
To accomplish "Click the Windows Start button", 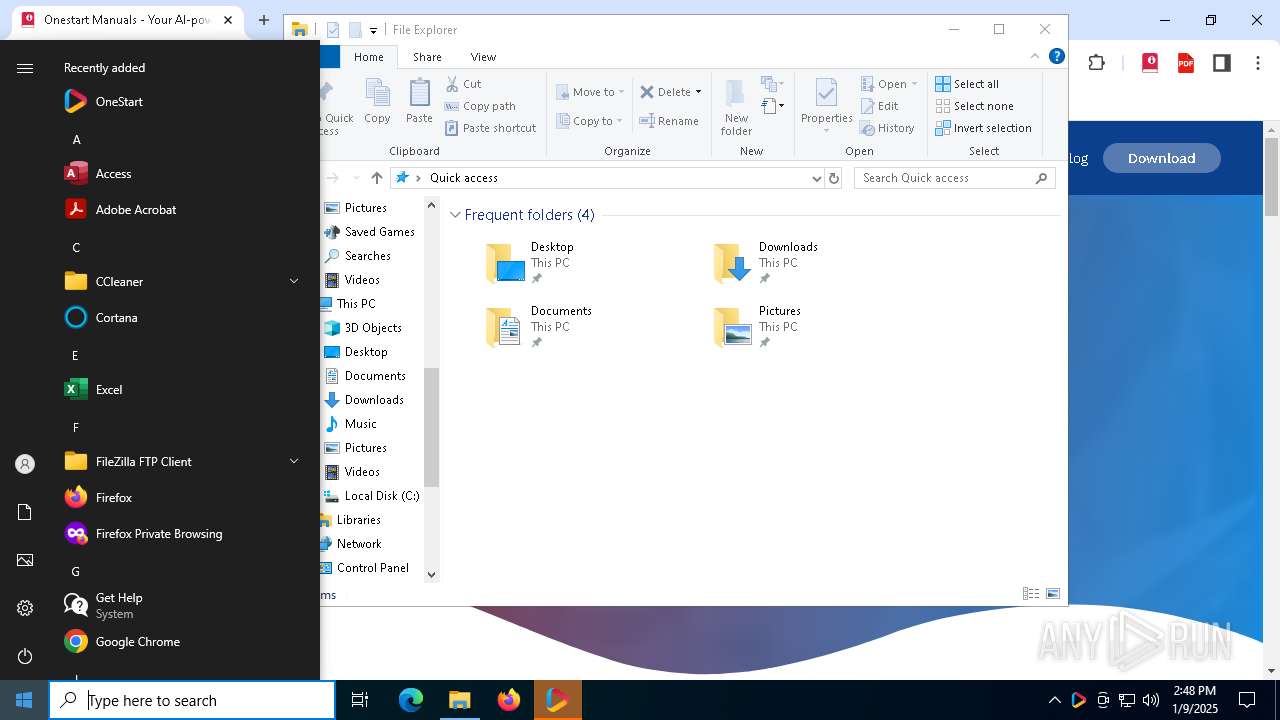I will (x=24, y=700).
